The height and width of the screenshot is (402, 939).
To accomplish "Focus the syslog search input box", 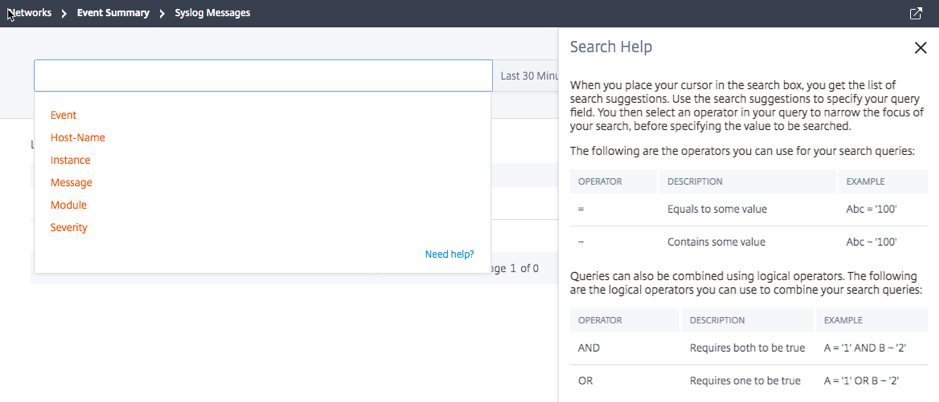I will pos(263,75).
